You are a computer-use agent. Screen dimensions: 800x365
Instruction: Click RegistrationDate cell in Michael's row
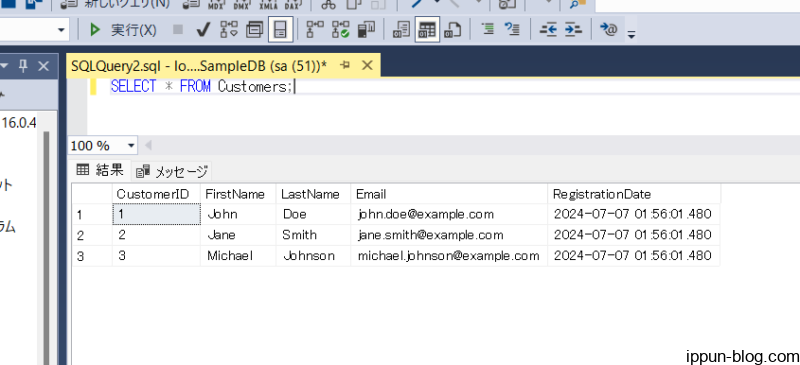tap(634, 256)
